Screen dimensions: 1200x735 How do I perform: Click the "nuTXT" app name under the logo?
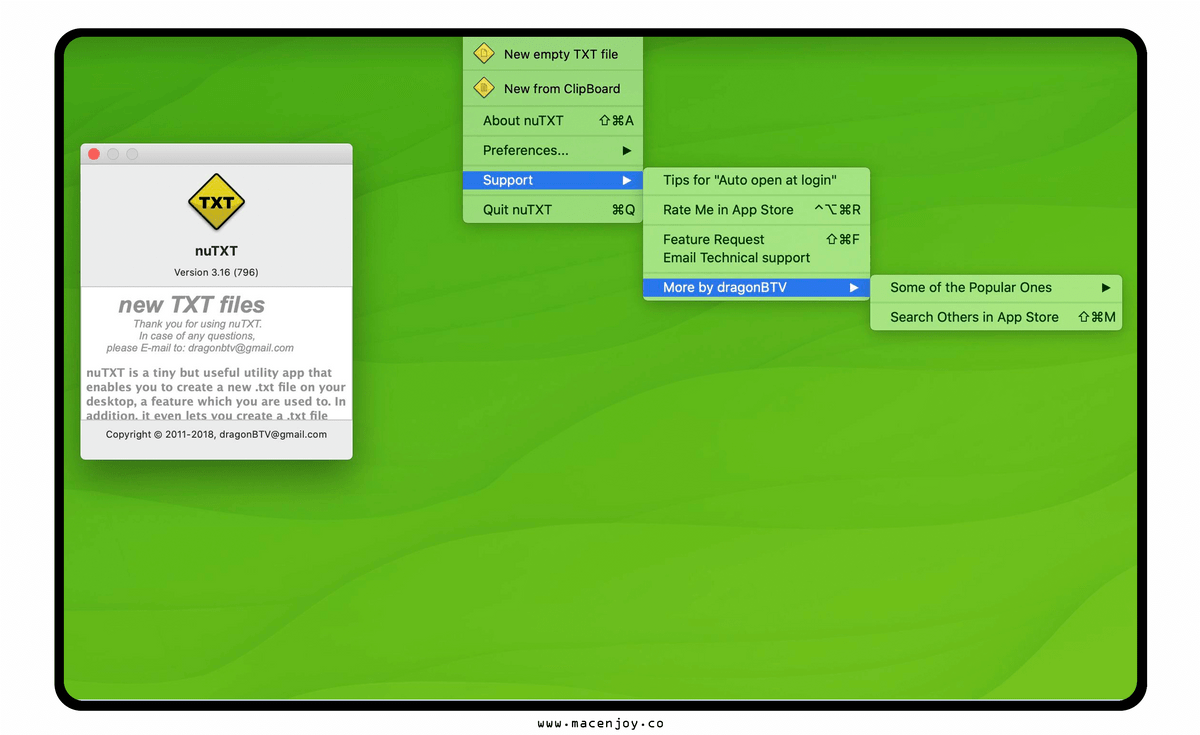click(x=216, y=251)
